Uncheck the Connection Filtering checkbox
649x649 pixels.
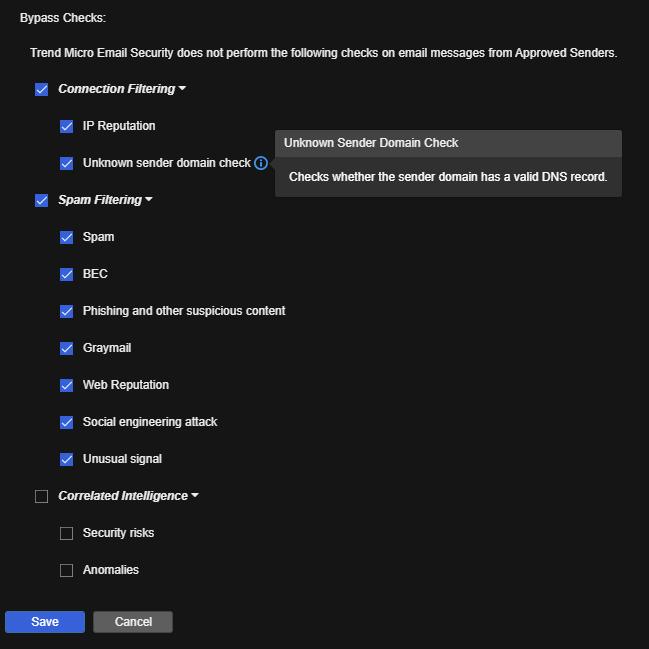point(42,90)
